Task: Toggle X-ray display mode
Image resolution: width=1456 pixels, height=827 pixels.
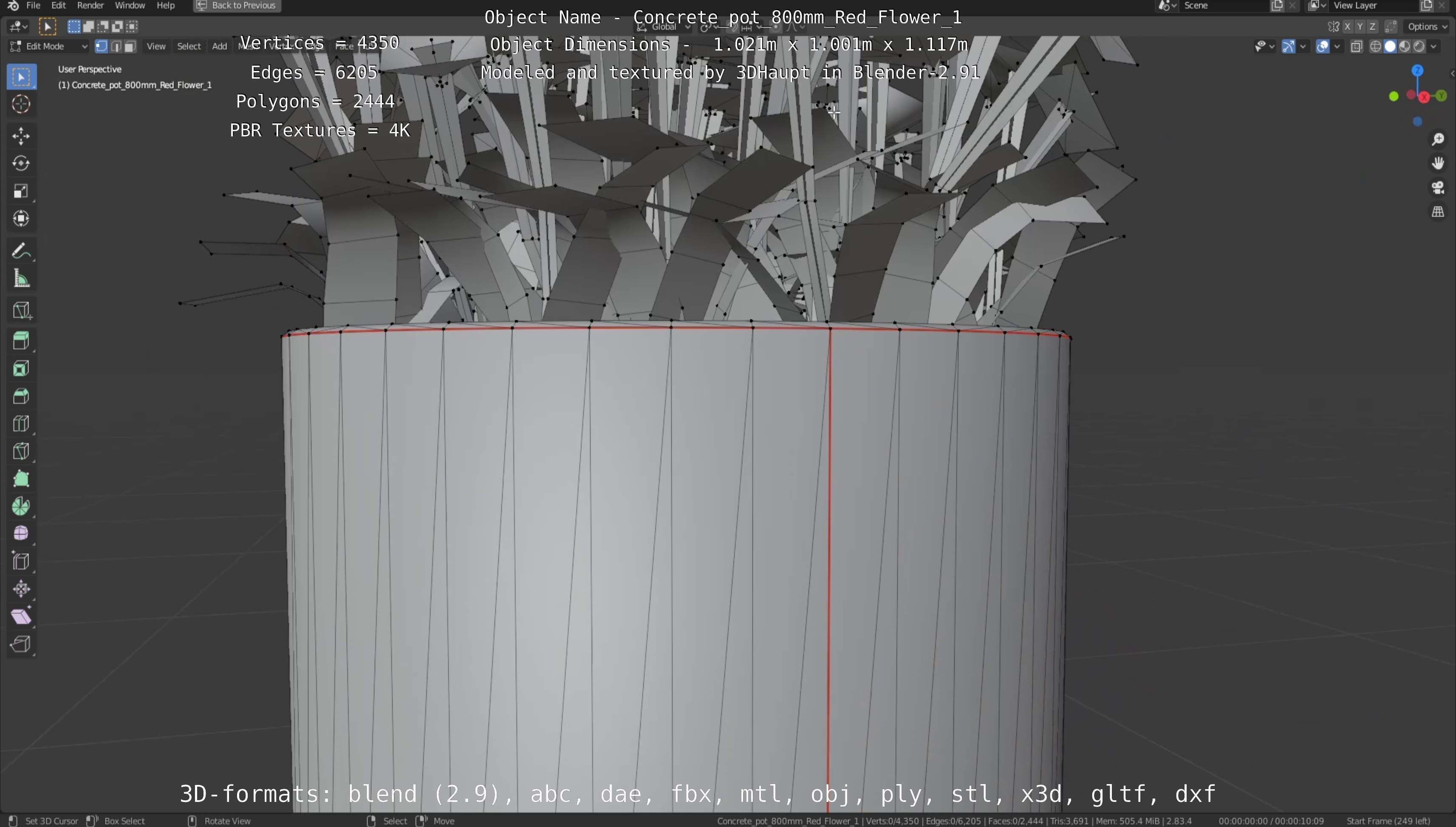Action: tap(1356, 47)
